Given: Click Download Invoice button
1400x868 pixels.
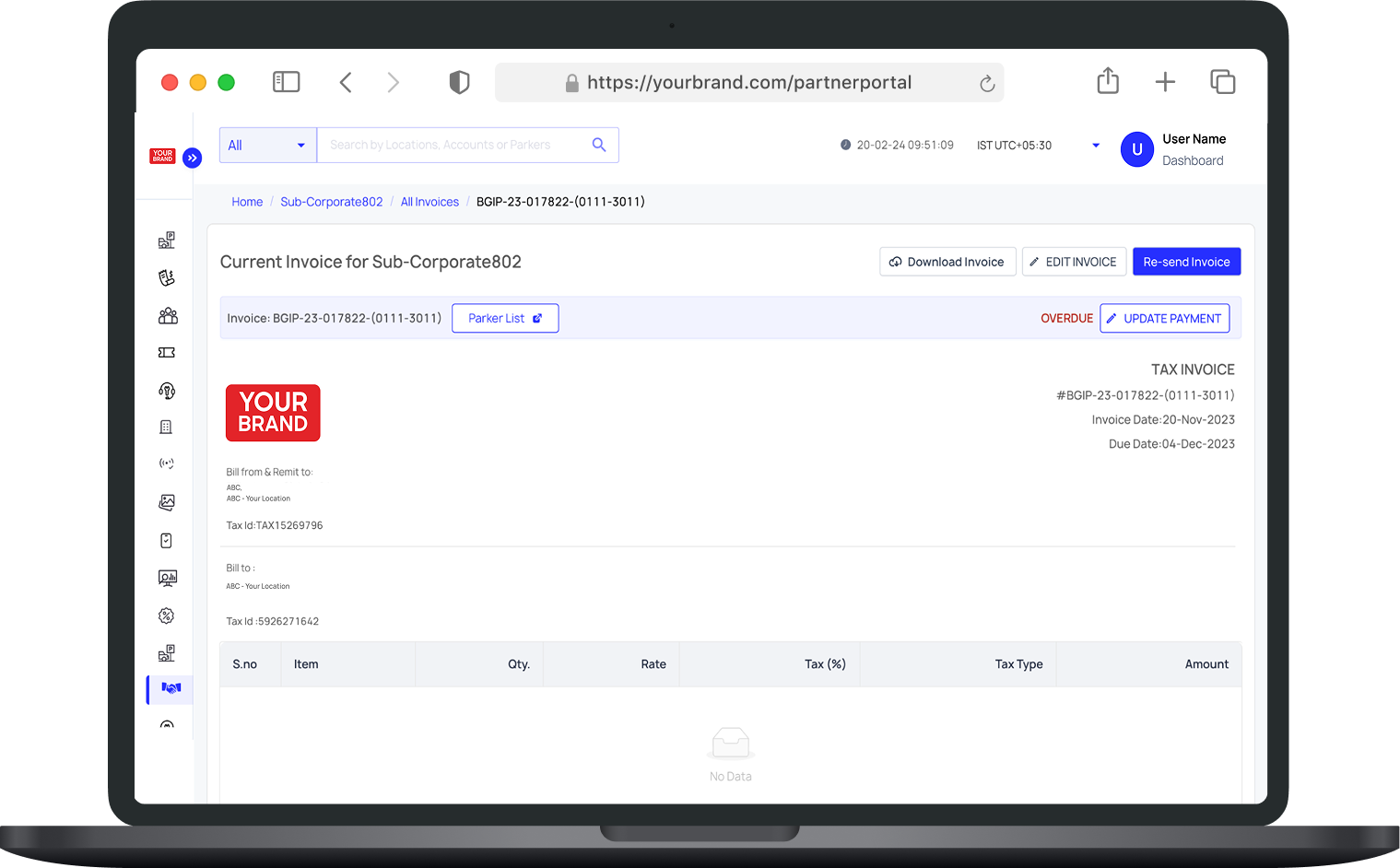Looking at the screenshot, I should click(947, 262).
